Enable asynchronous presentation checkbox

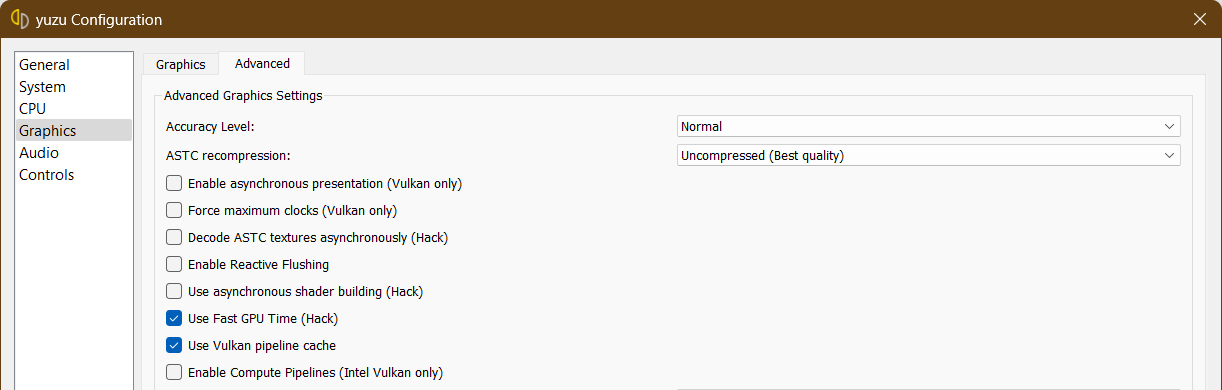174,184
